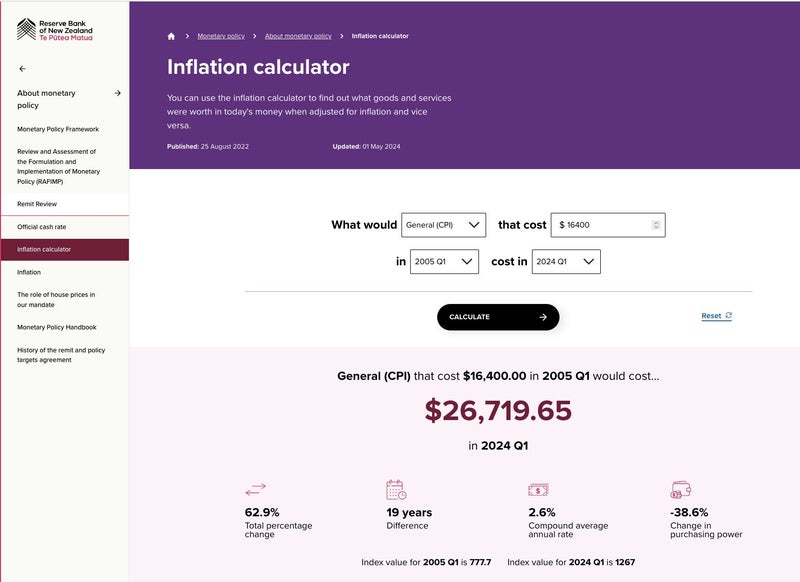Click the home icon in breadcrumb
Viewport: 800px width, 582px height.
pos(171,36)
